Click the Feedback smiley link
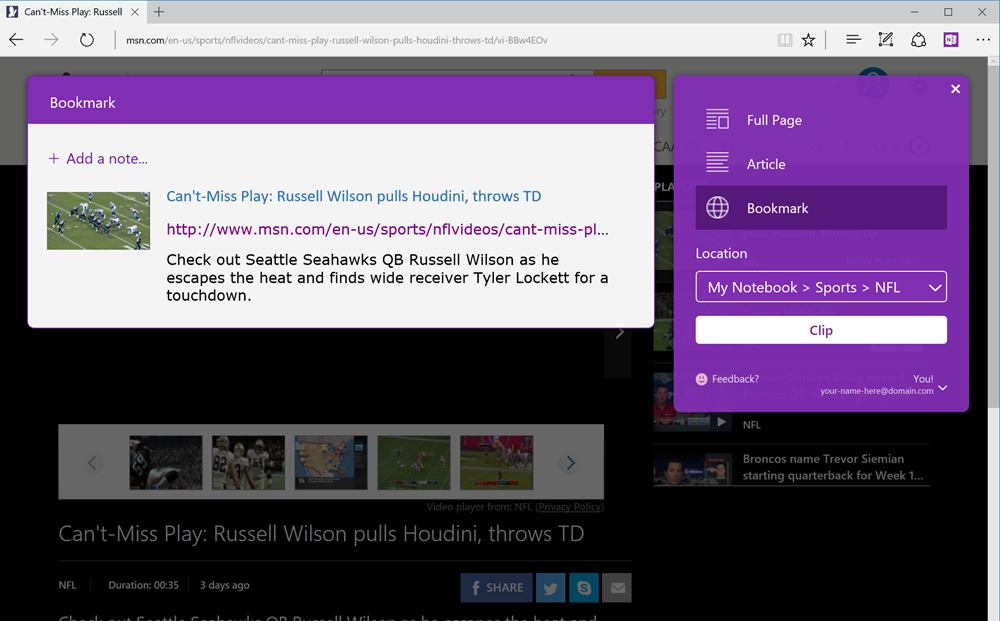This screenshot has height=621, width=1000. pyautogui.click(x=727, y=379)
